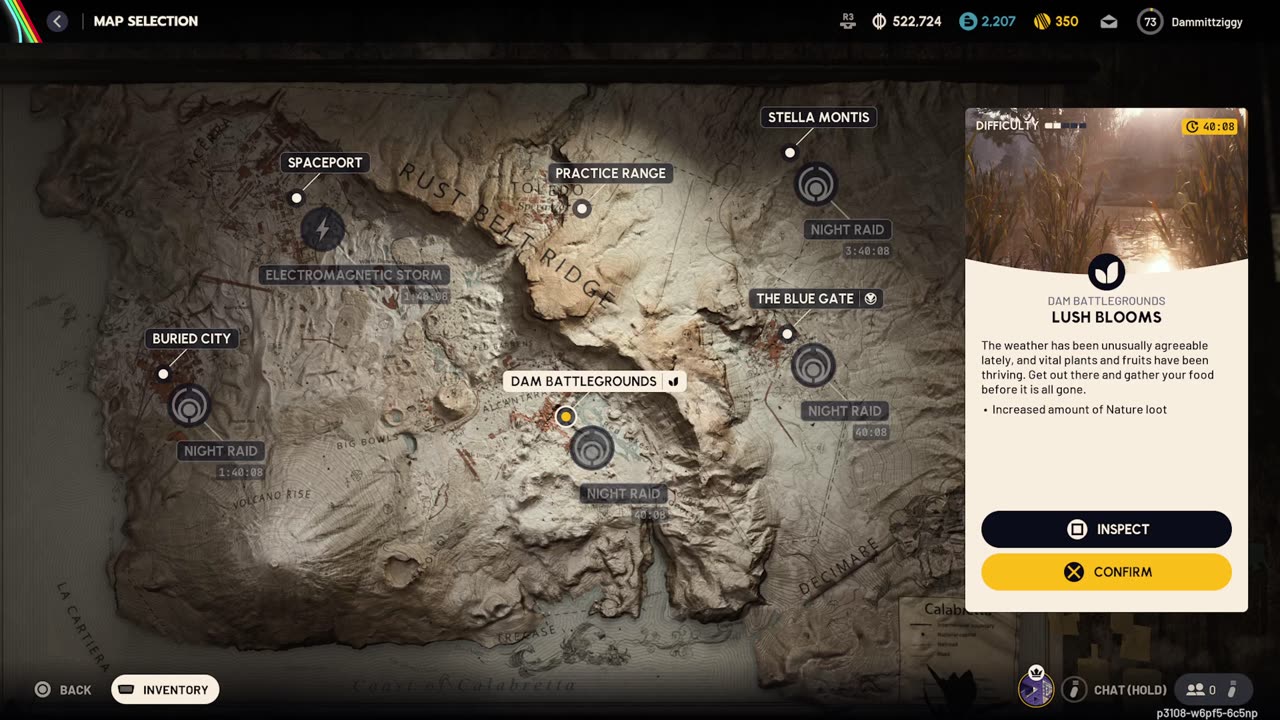
Task: Click Night Raid label under Buried City
Action: coord(221,451)
